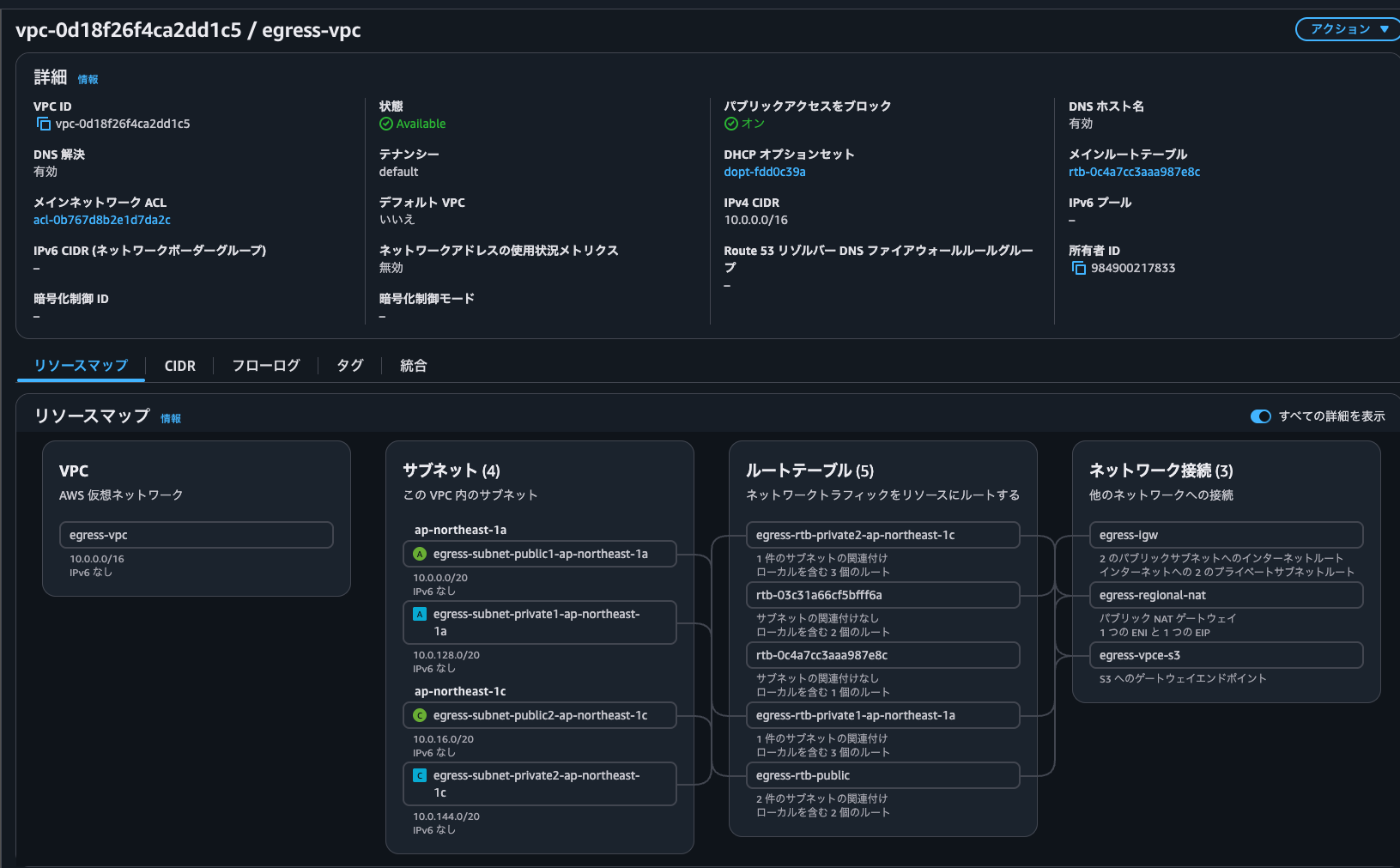Select the egress-rtb-public route table
1400x868 pixels.
click(882, 775)
